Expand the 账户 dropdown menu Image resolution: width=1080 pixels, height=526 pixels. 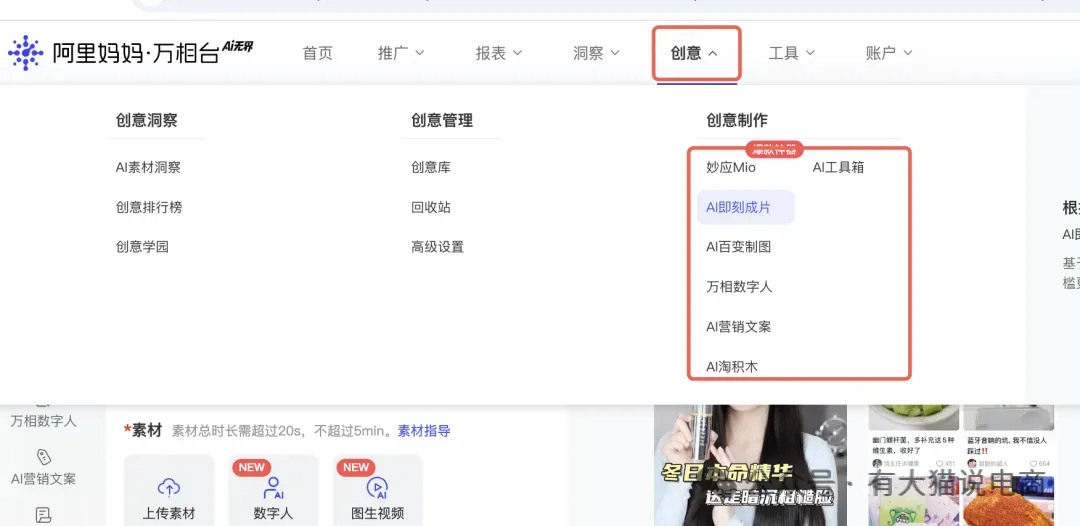(x=889, y=53)
